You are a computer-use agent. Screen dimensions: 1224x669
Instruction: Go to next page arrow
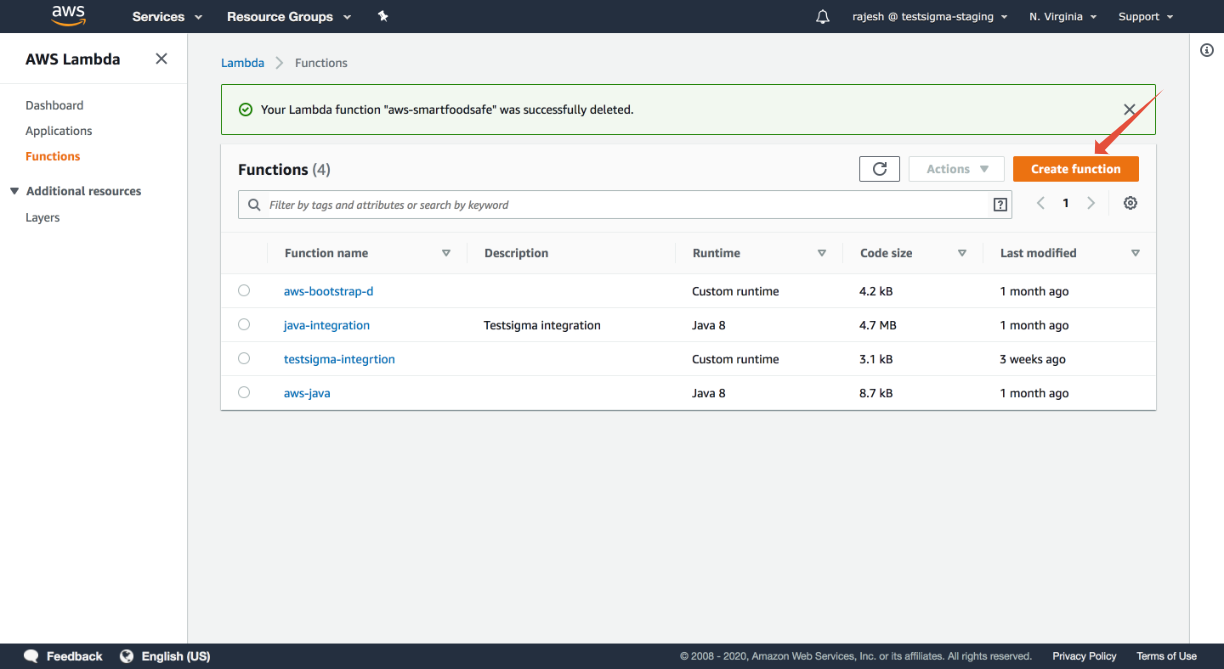[1091, 203]
